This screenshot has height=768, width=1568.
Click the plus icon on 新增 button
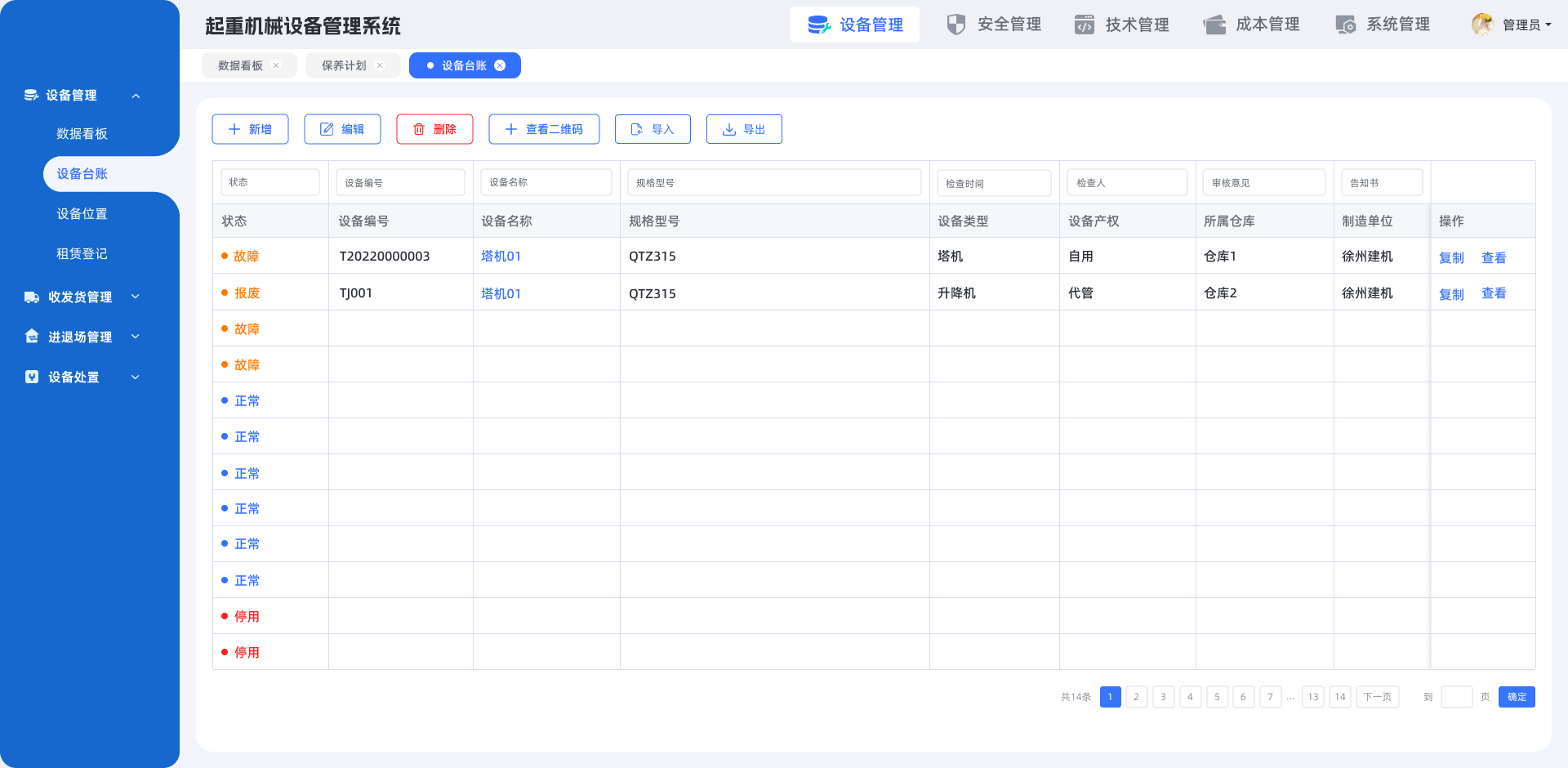pyautogui.click(x=234, y=129)
